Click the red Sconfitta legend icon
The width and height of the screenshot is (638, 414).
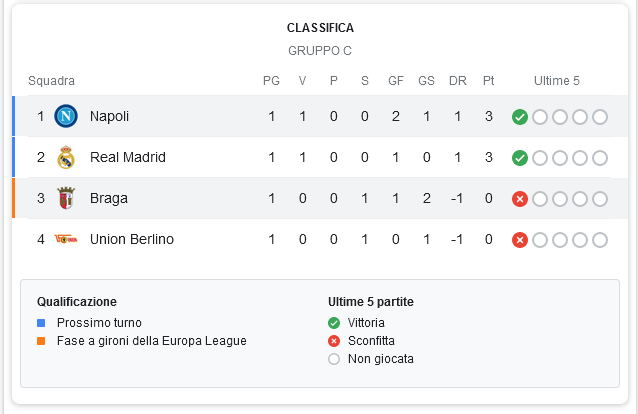[x=334, y=341]
